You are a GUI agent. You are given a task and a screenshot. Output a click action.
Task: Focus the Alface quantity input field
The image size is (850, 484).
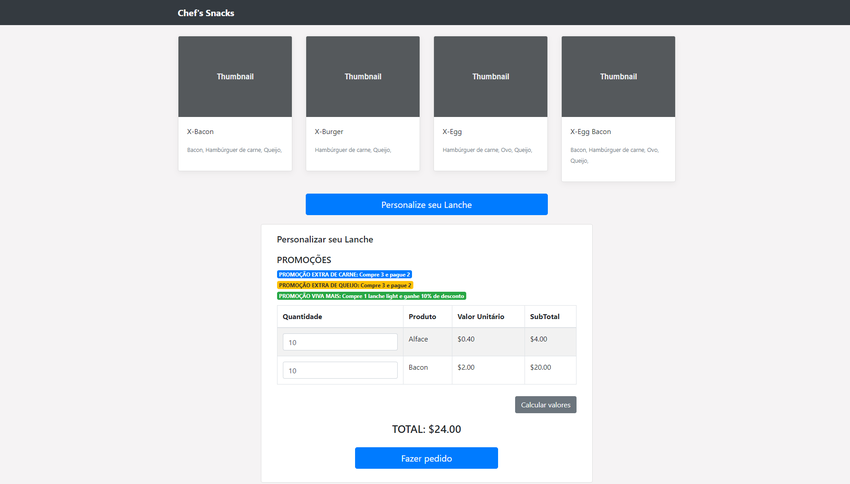pos(340,342)
